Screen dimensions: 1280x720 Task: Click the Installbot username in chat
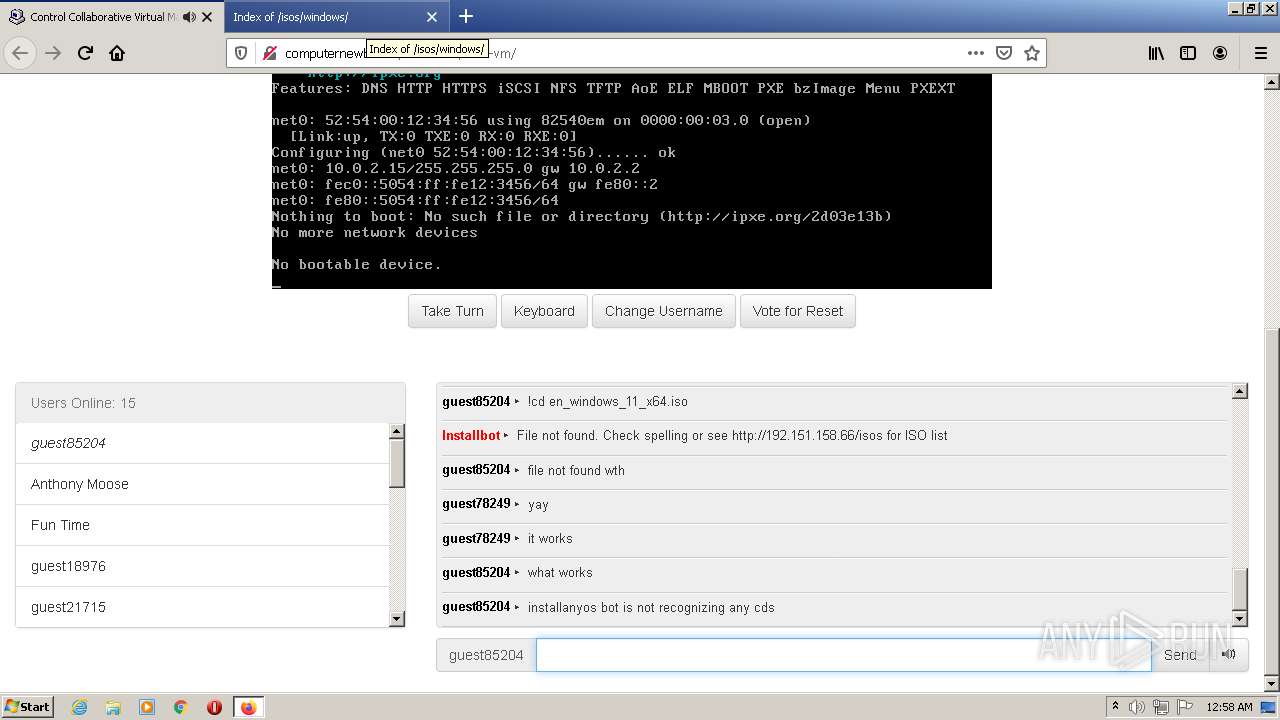point(471,436)
